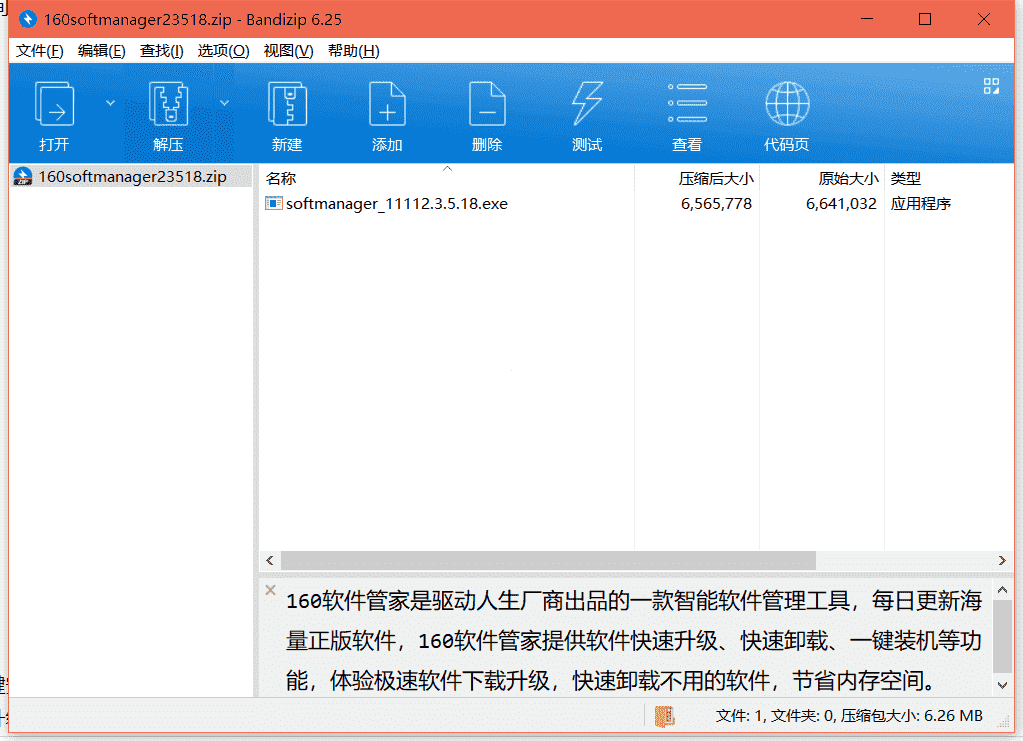Close the archive comment panel
1023x741 pixels.
271,590
